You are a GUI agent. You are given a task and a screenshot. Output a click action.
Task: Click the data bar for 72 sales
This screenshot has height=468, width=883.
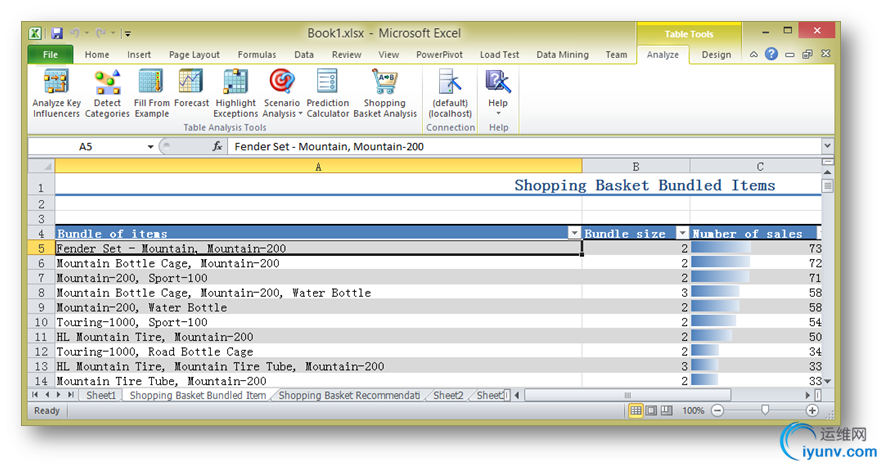[720, 263]
